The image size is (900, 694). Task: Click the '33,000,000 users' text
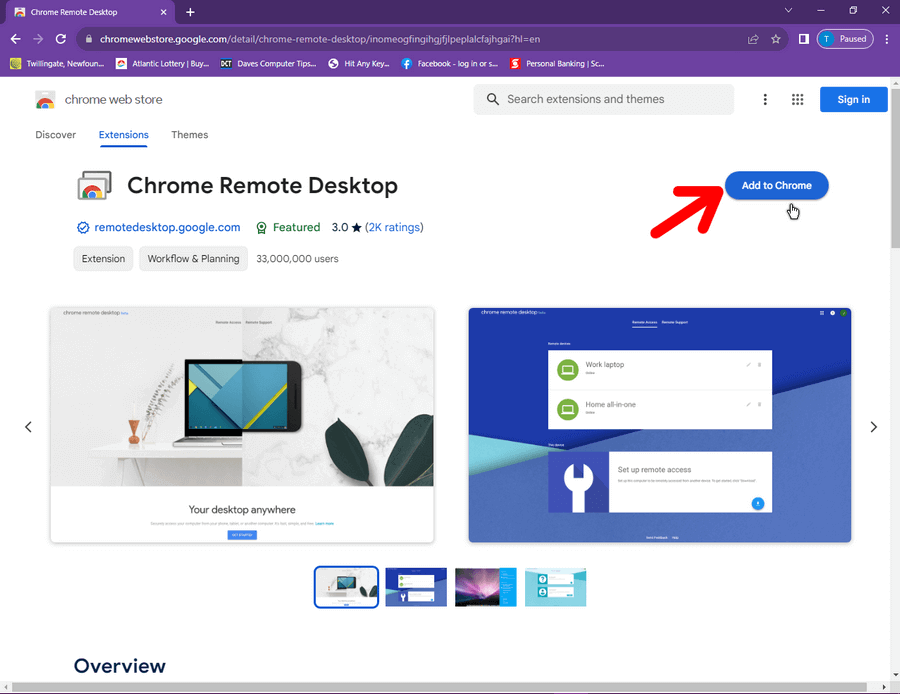click(297, 259)
